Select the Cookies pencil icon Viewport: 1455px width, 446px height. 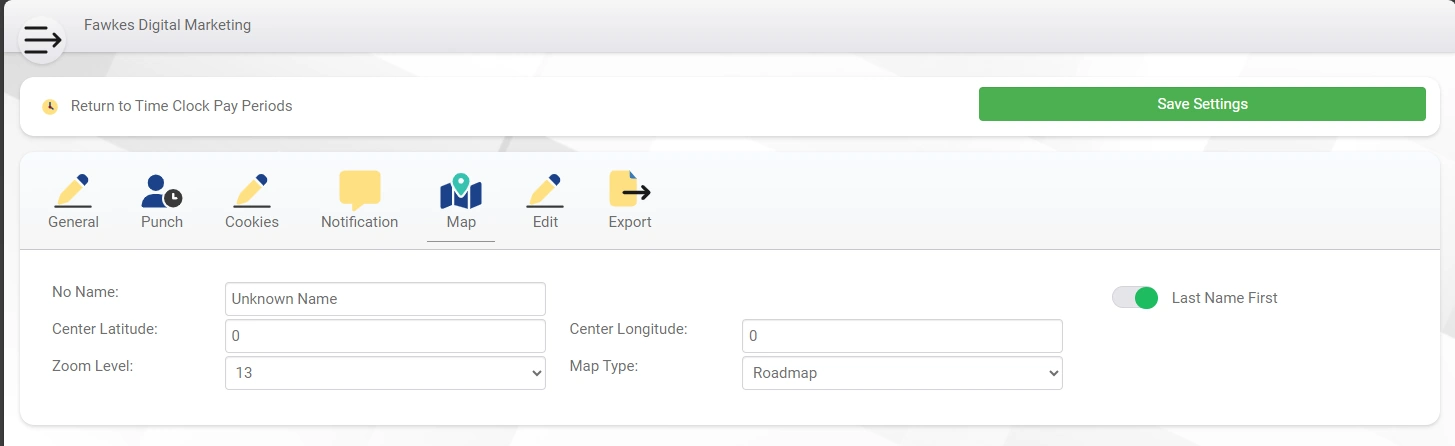pos(252,190)
